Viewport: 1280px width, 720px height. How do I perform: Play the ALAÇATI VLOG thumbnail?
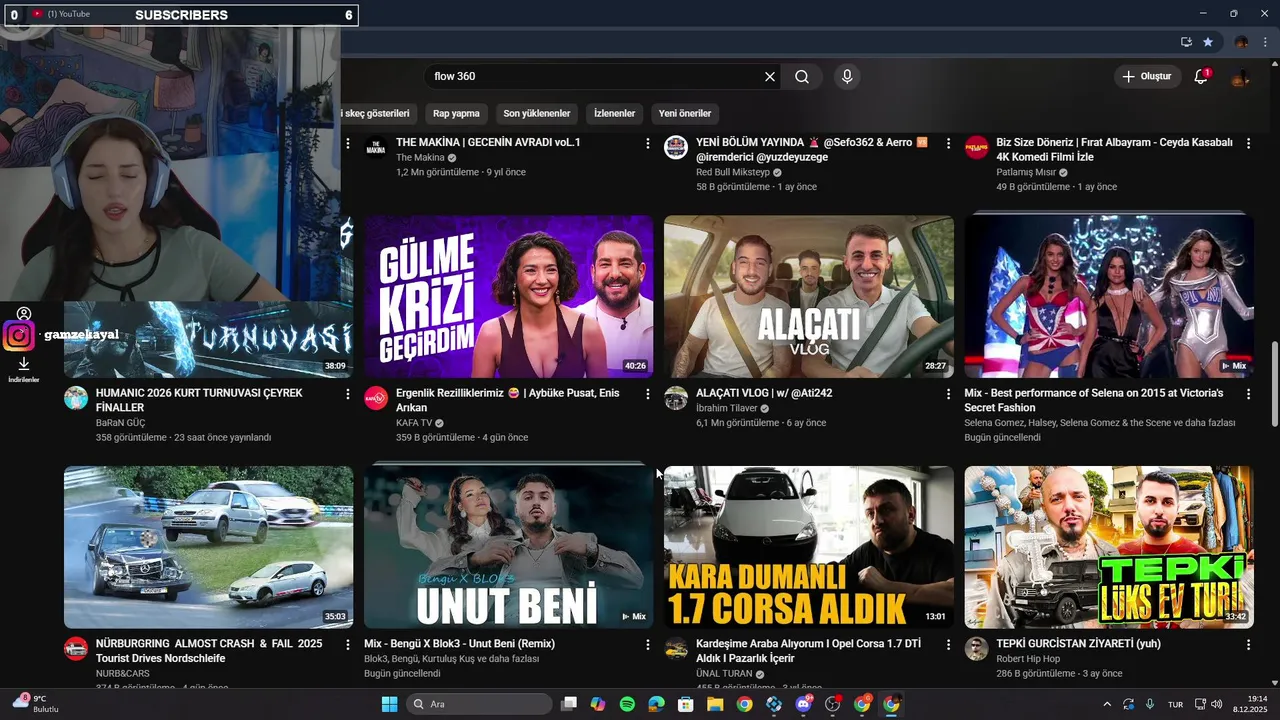coord(808,296)
